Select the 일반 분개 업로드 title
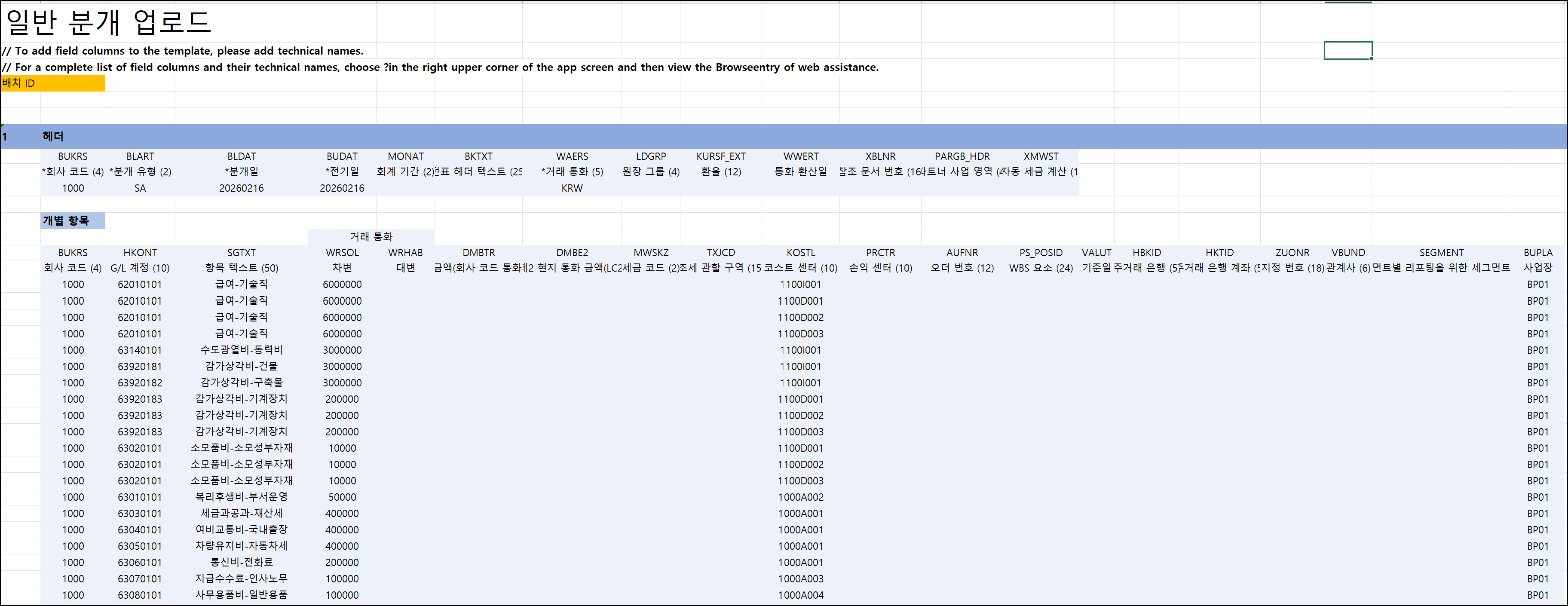Viewport: 1568px width, 606px height. point(108,22)
